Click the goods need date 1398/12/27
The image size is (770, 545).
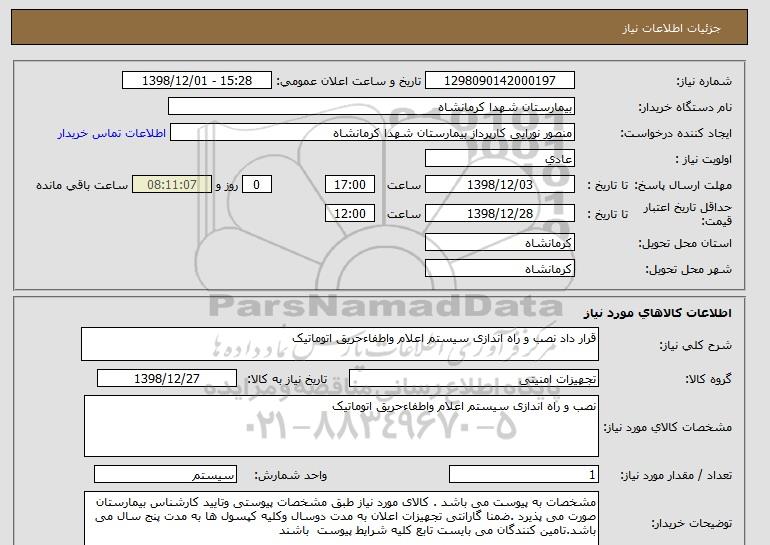tap(167, 379)
